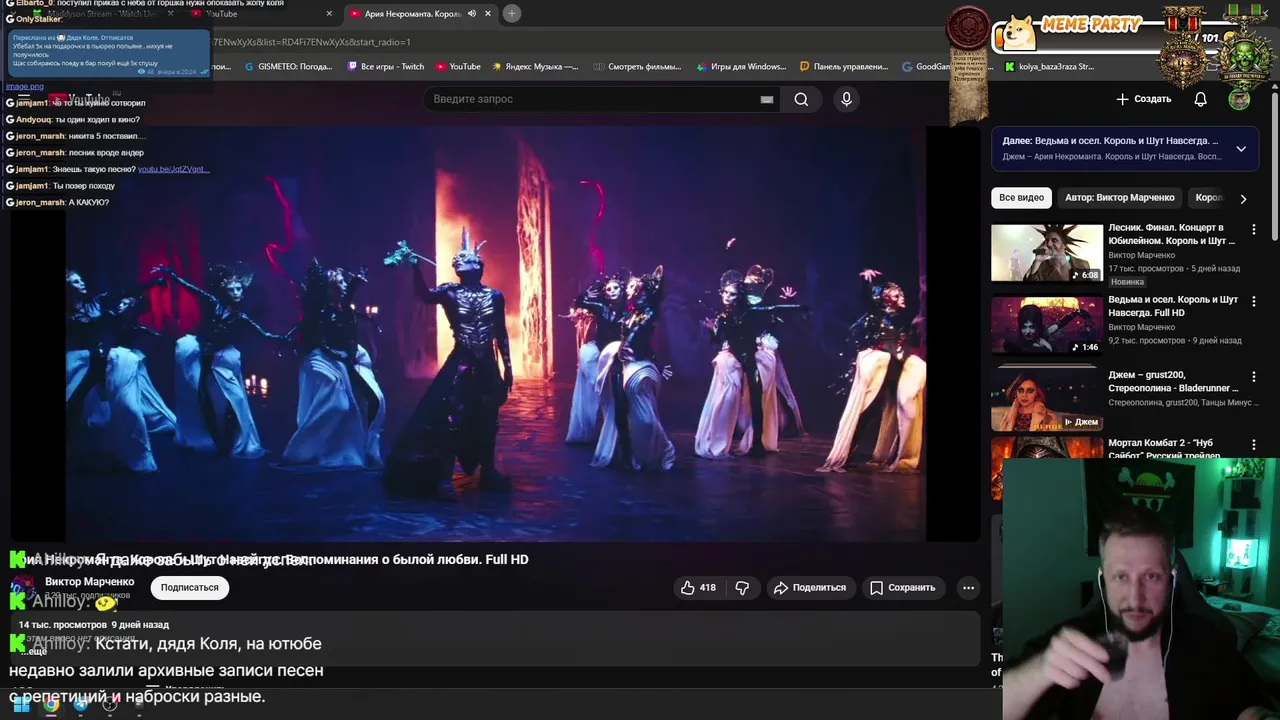The image size is (1280, 720).
Task: Click the Лесник. Финал. Концерт title text
Action: [1172, 234]
